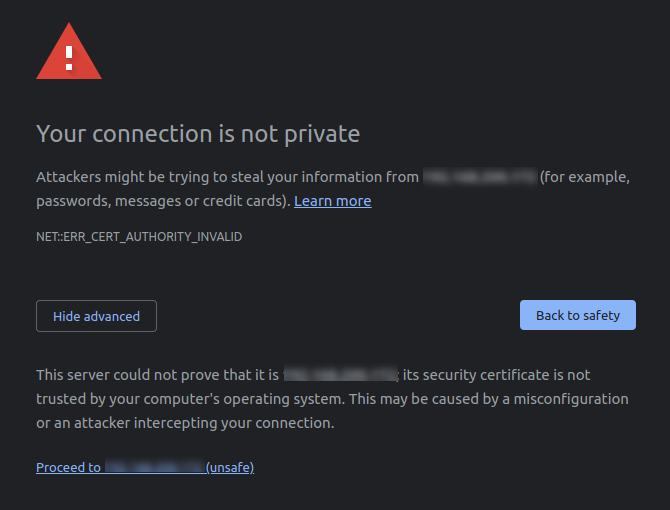
Task: Collapse details with the "Hide advanced" button
Action: (x=96, y=316)
